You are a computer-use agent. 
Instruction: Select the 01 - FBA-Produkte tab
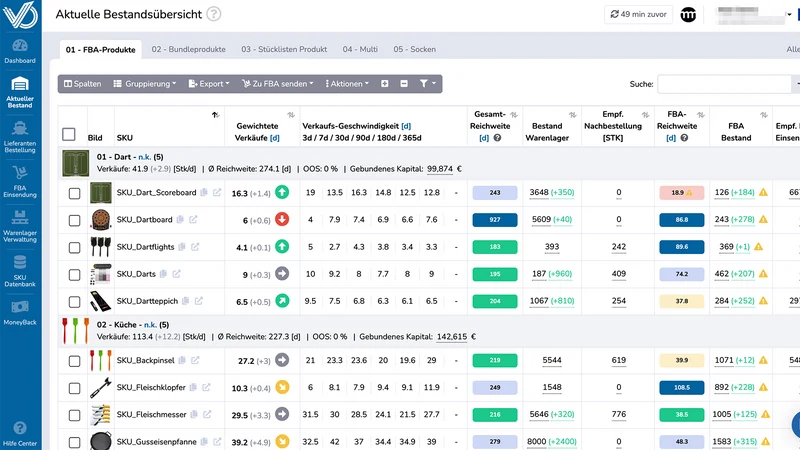coord(101,49)
